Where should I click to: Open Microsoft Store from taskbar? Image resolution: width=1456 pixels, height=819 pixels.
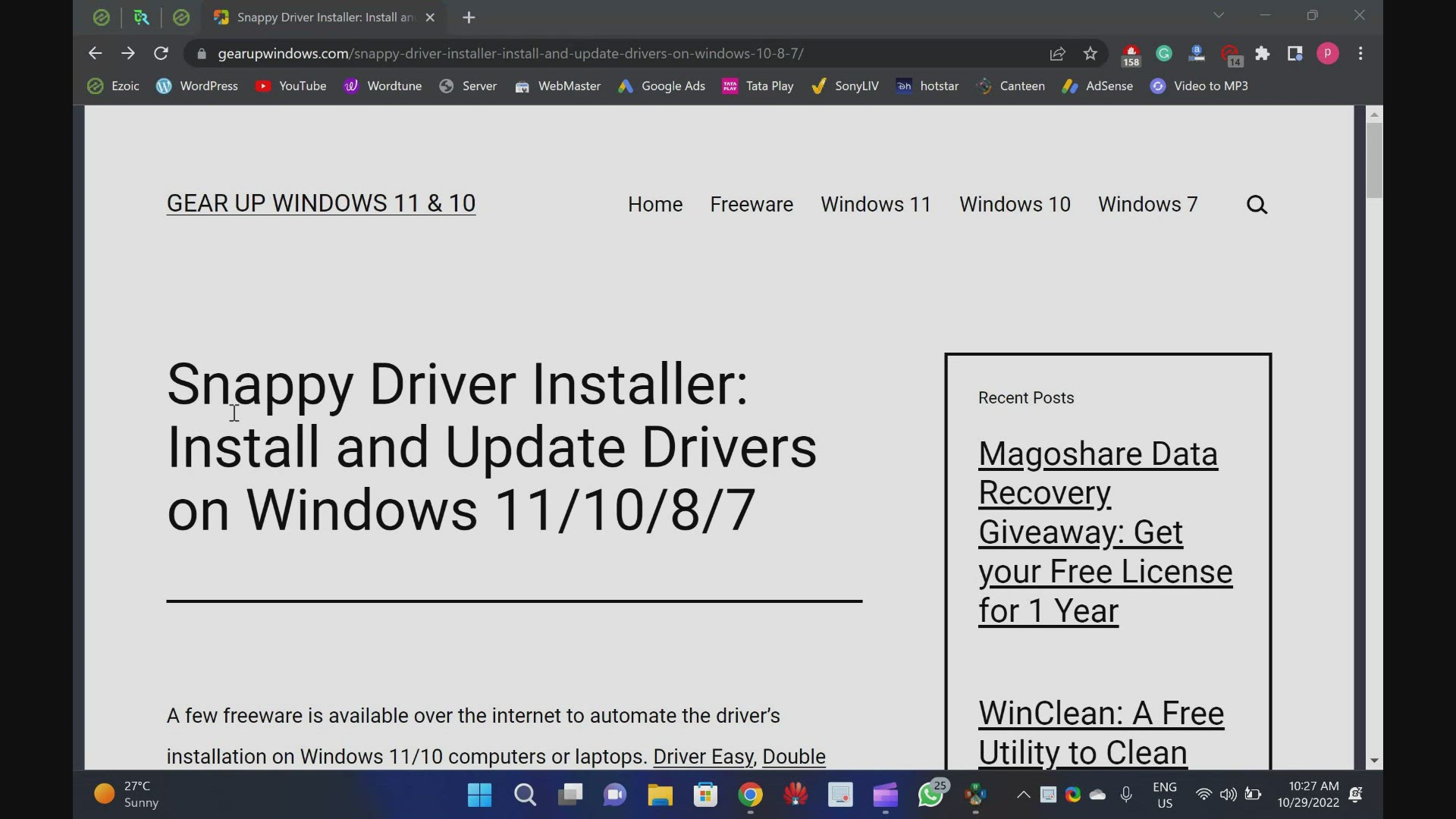pos(705,795)
